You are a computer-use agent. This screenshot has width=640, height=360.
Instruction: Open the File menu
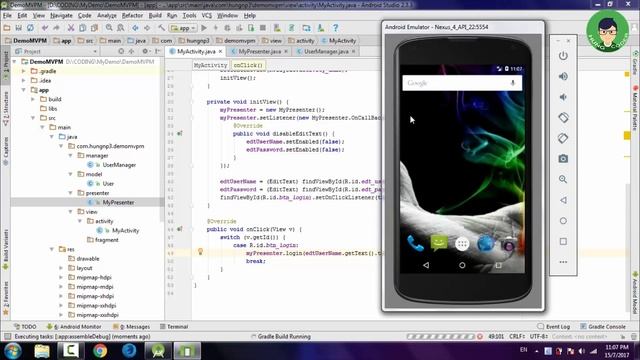click(7, 16)
